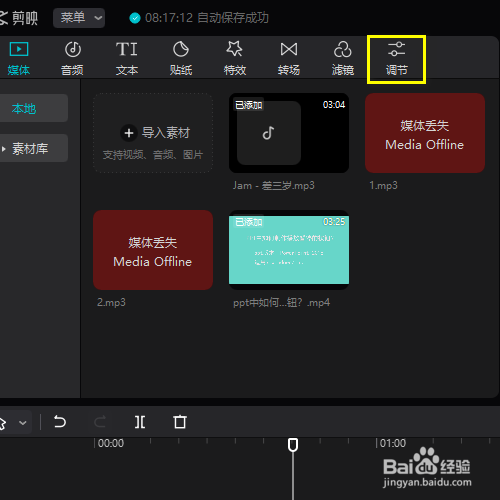Undo the last action
The image size is (500, 500).
tap(60, 422)
